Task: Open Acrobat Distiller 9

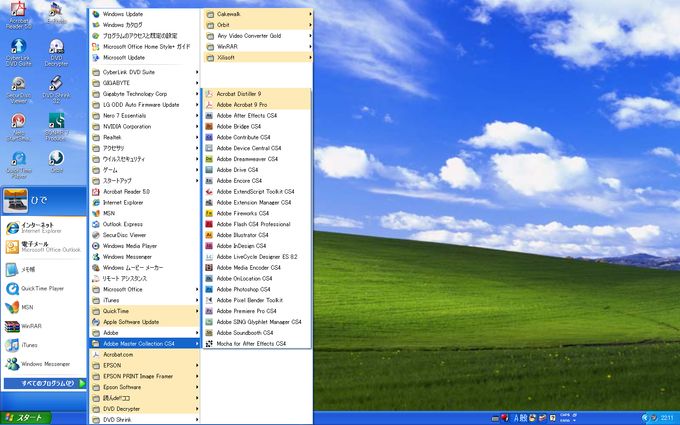Action: [x=257, y=94]
